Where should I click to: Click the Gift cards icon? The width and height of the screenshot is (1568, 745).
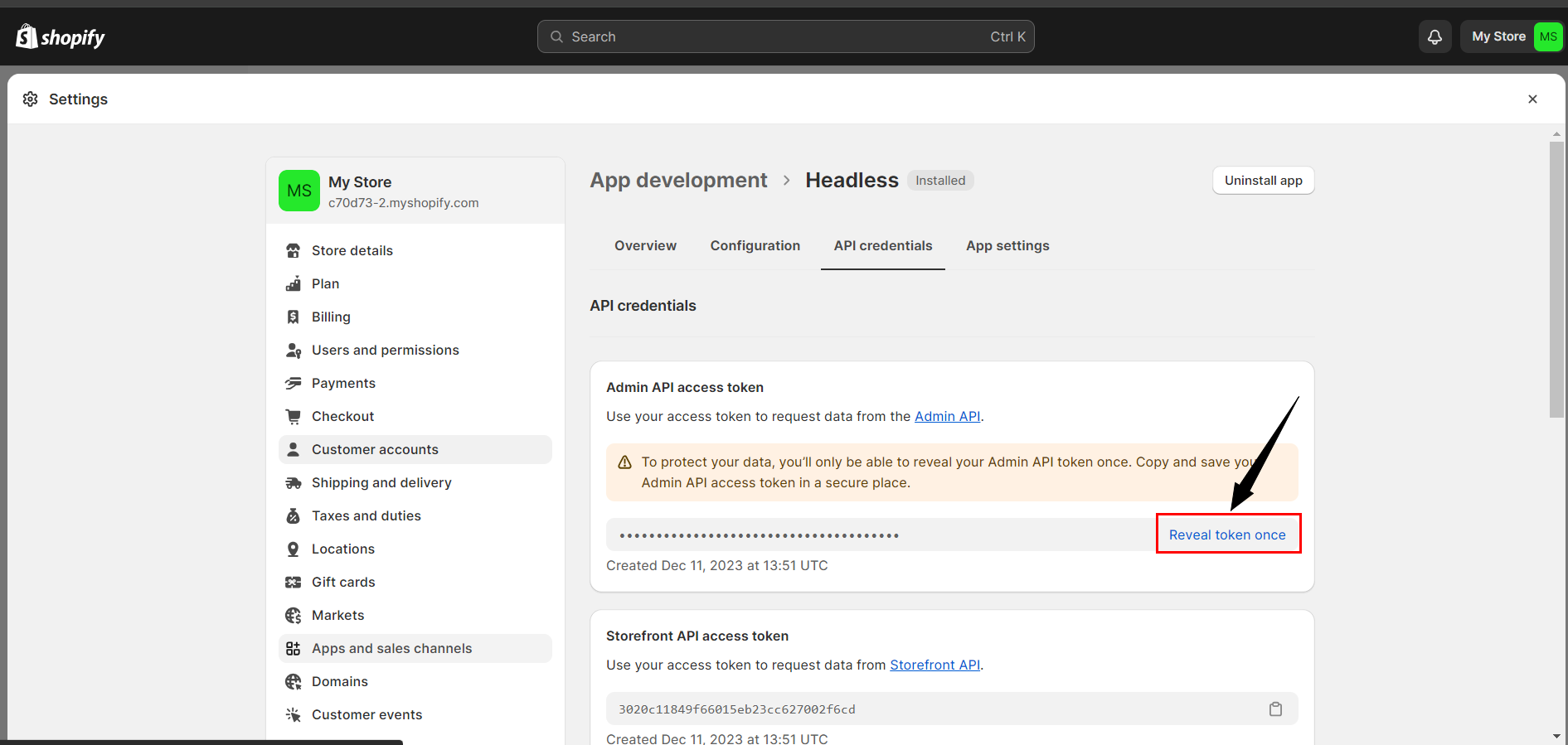(x=293, y=583)
